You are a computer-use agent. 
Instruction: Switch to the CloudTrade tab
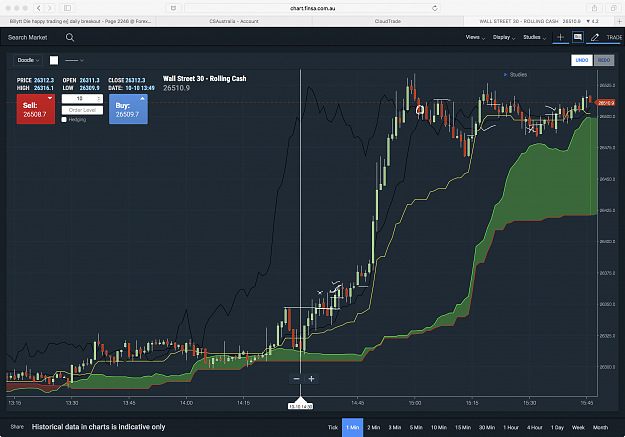[388, 21]
